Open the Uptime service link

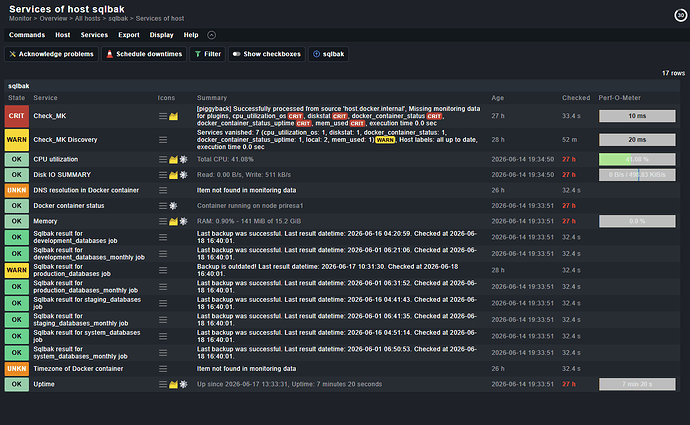coord(44,385)
